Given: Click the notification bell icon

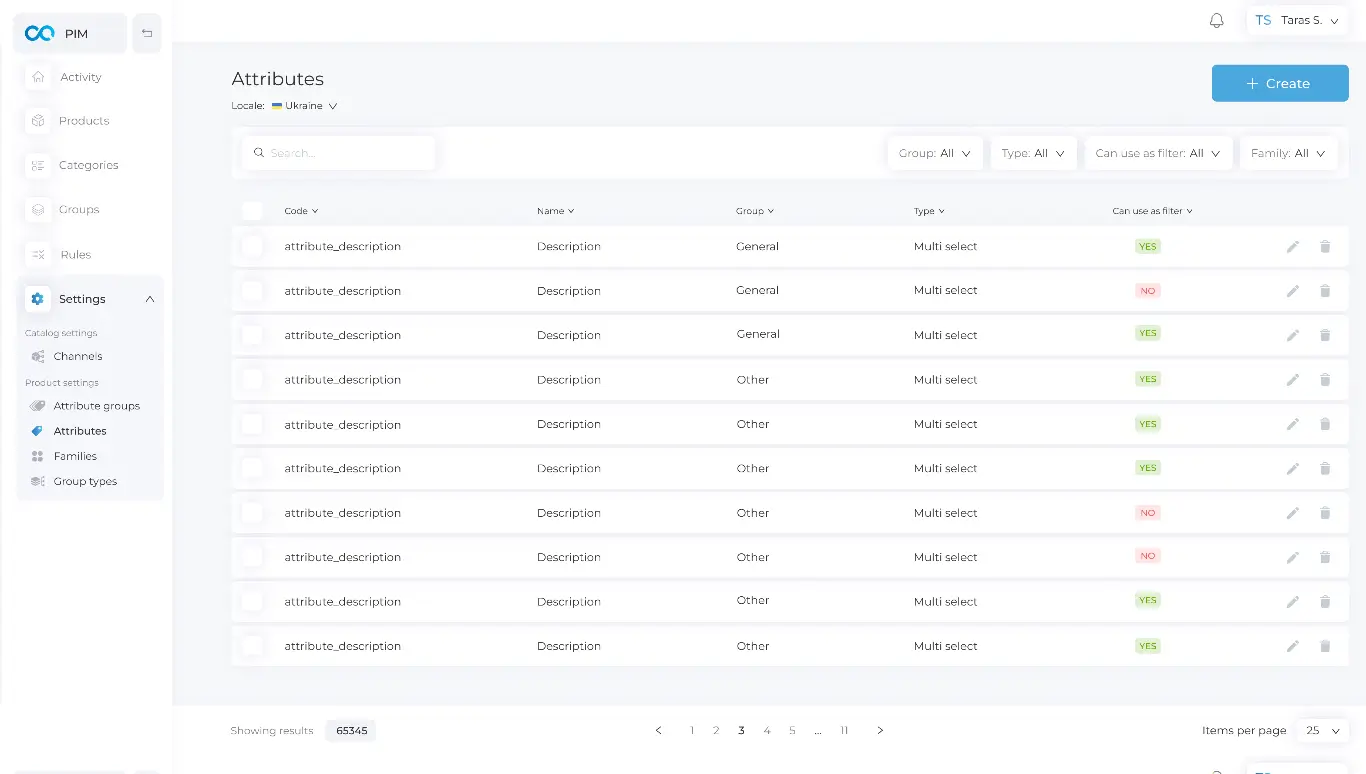Looking at the screenshot, I should [x=1216, y=21].
